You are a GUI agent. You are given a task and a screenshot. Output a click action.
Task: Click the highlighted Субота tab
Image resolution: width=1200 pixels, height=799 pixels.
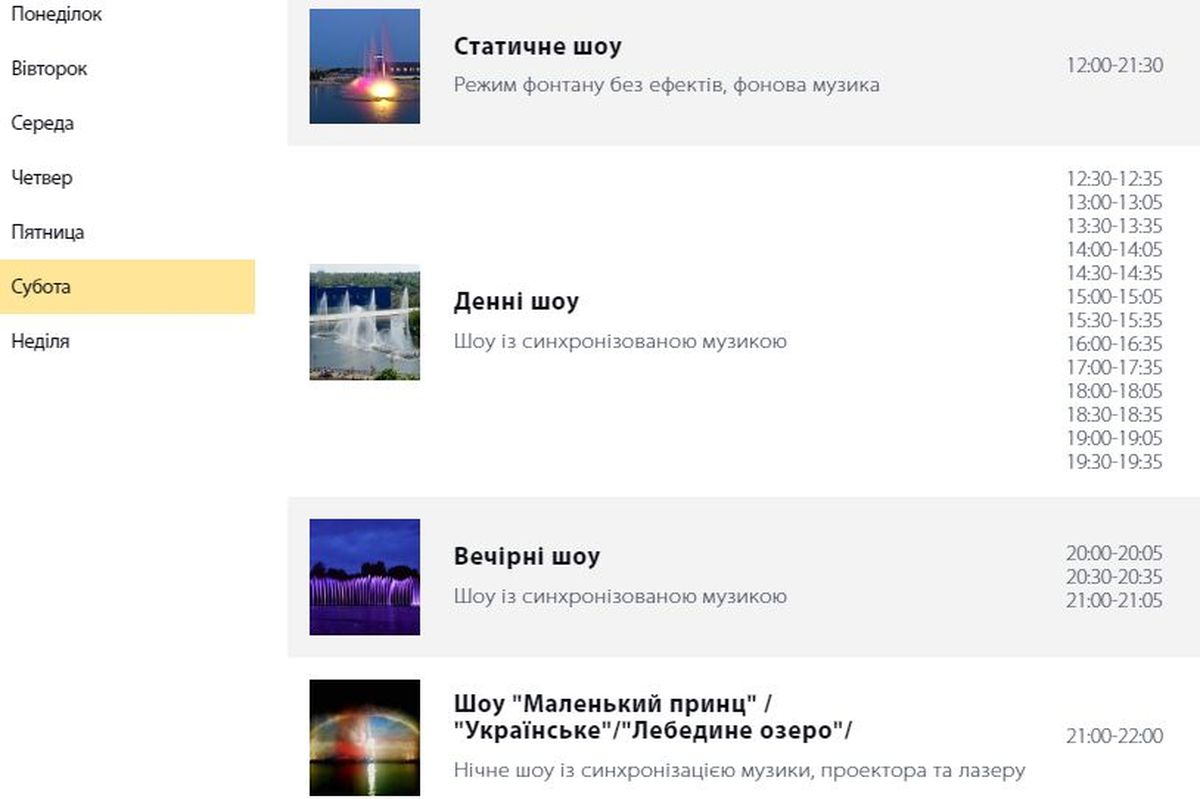coord(127,287)
